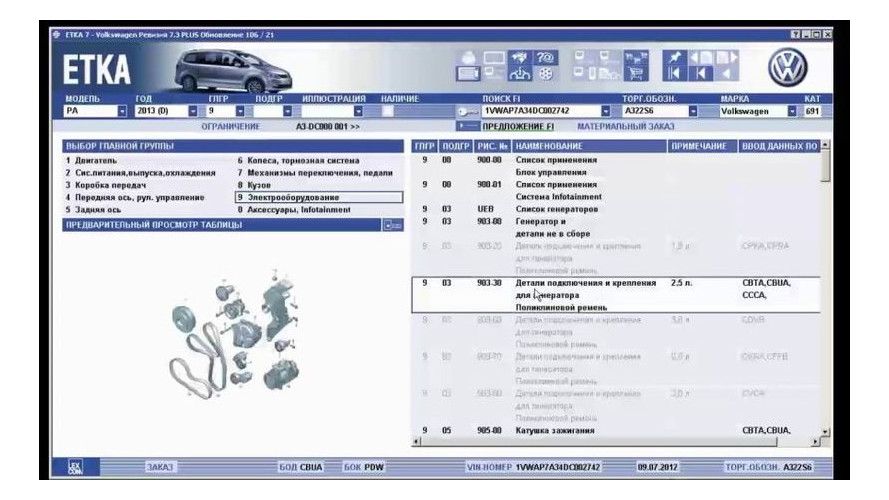Click the horizontal scrollbar right arrow

816,441
